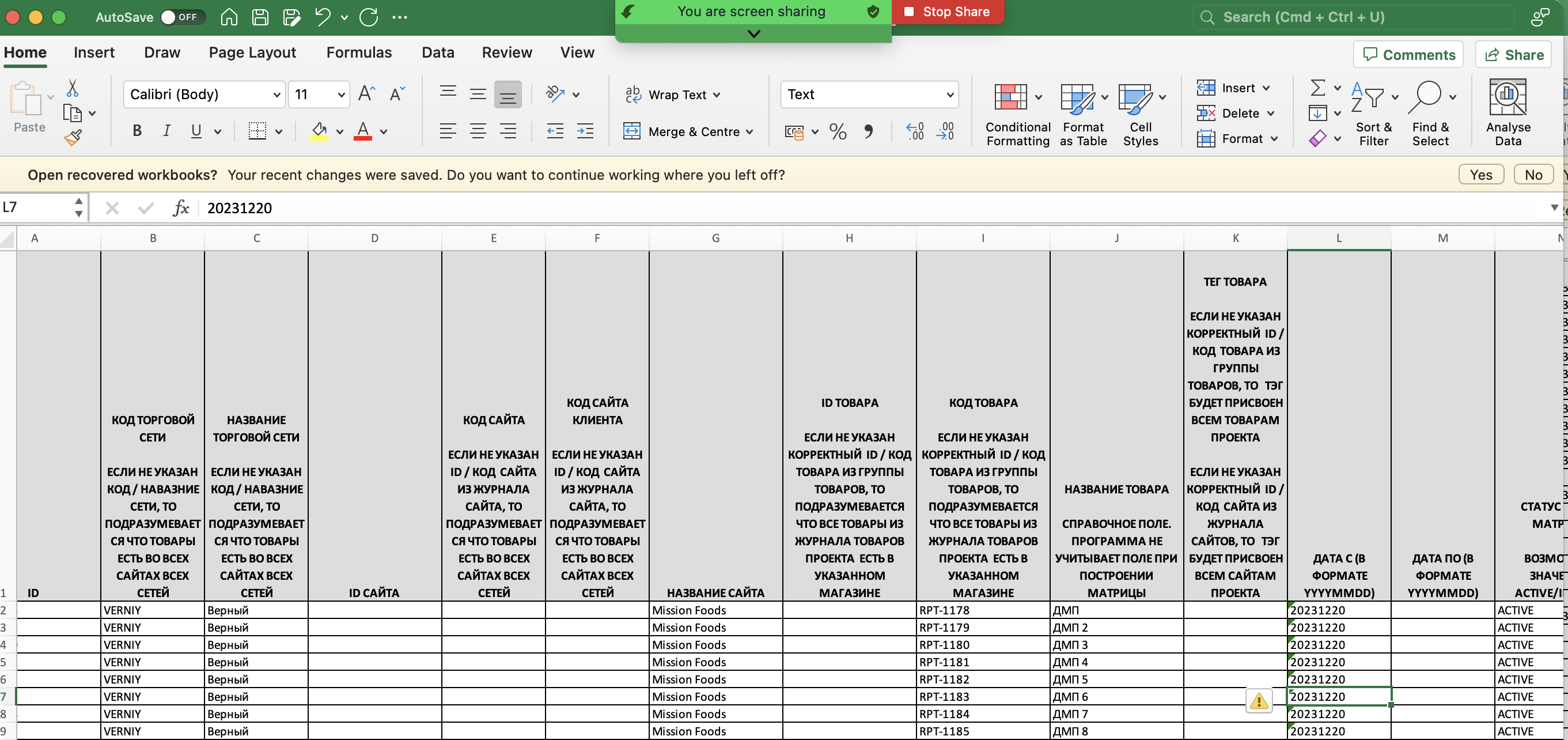The width and height of the screenshot is (1568, 740).
Task: Click No on recovered workbooks prompt
Action: [1533, 175]
